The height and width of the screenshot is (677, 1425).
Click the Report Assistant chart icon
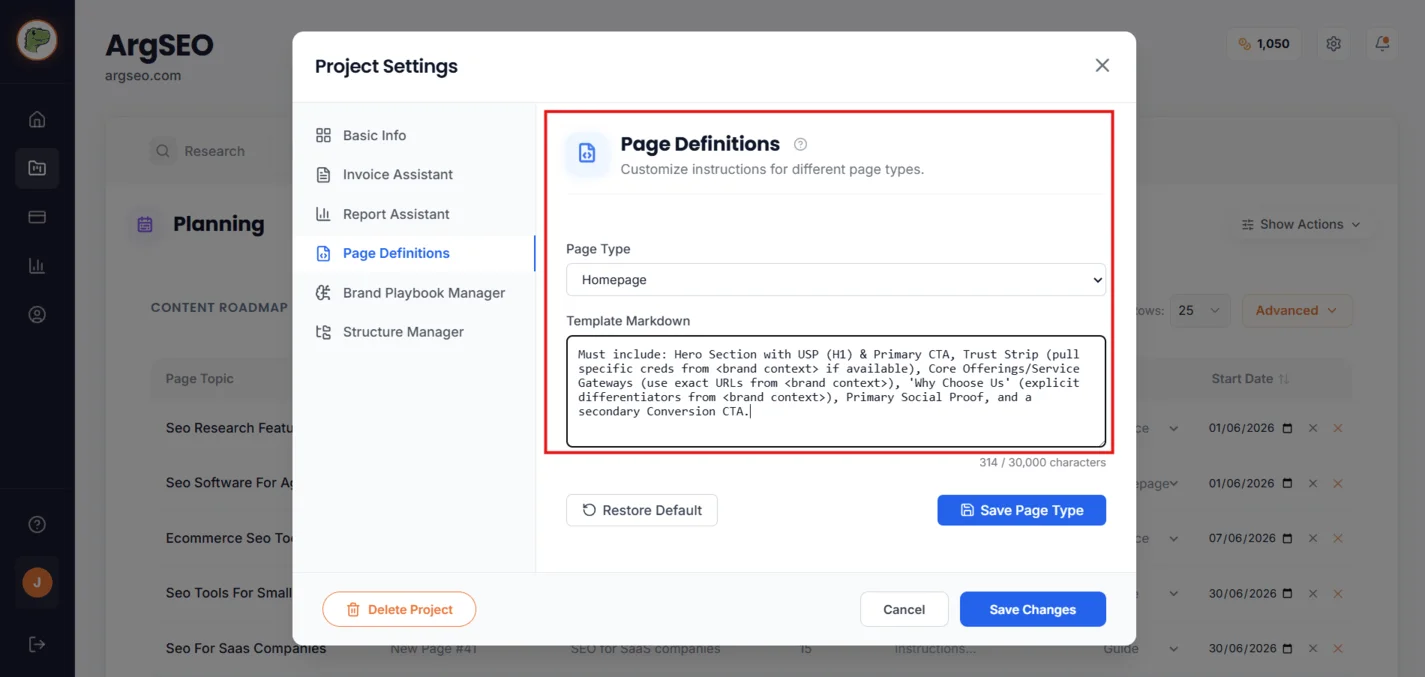[x=323, y=214]
